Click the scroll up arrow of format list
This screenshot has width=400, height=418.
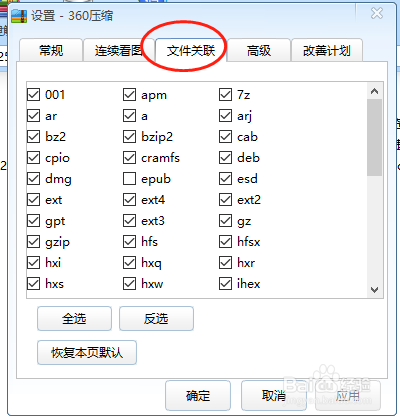(x=375, y=91)
